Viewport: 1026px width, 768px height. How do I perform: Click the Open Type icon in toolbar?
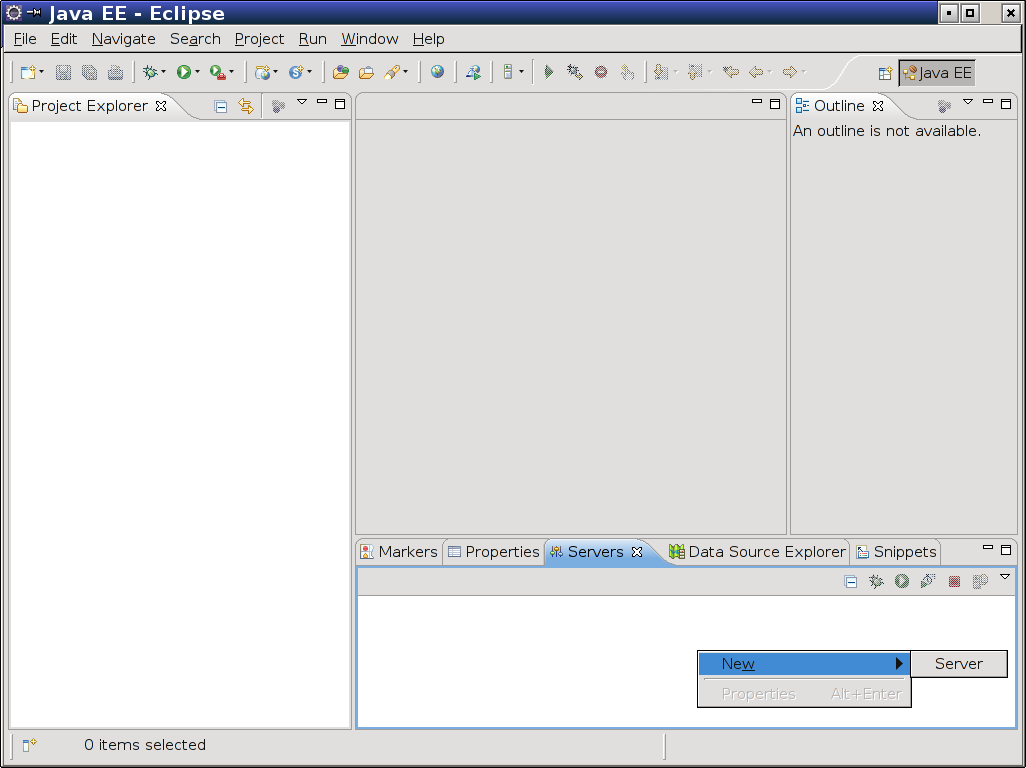click(340, 72)
